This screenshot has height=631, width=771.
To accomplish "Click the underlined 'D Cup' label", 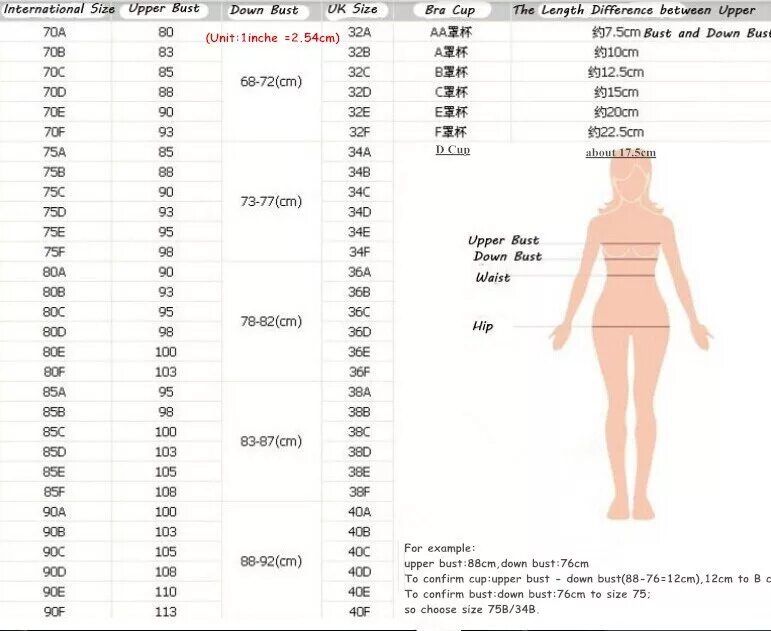I will [453, 150].
